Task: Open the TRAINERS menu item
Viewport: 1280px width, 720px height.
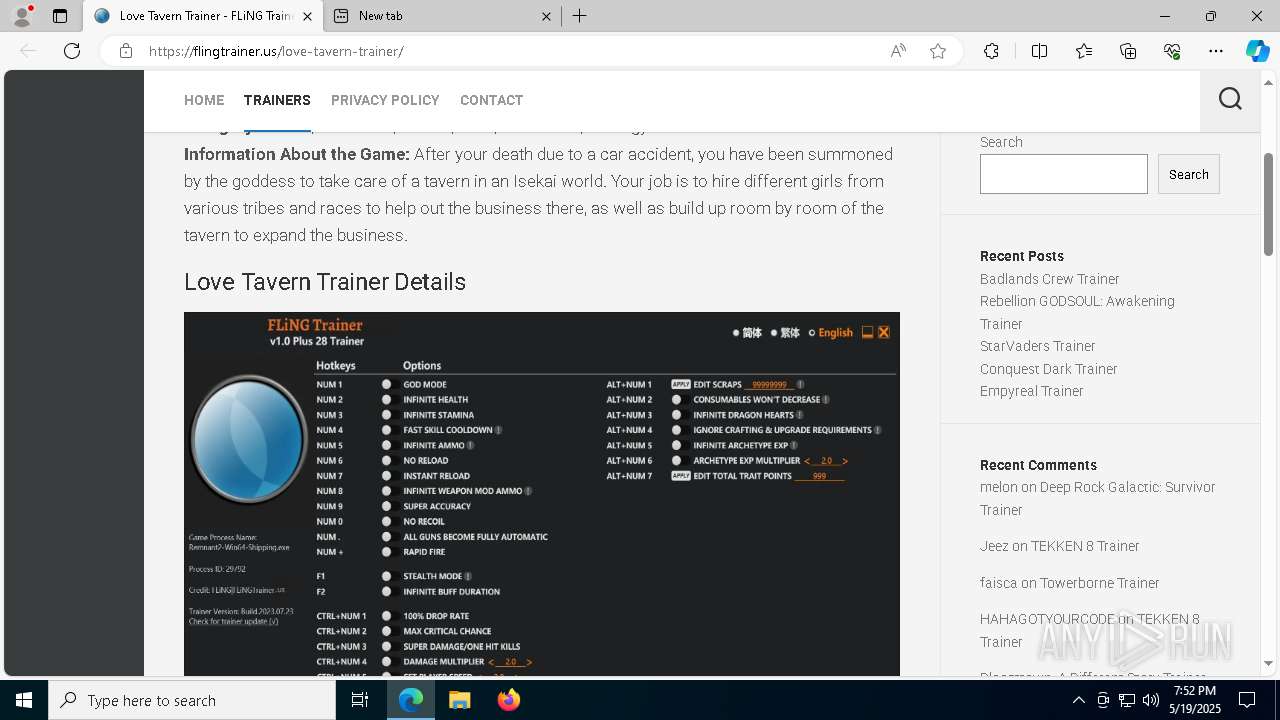Action: (277, 100)
